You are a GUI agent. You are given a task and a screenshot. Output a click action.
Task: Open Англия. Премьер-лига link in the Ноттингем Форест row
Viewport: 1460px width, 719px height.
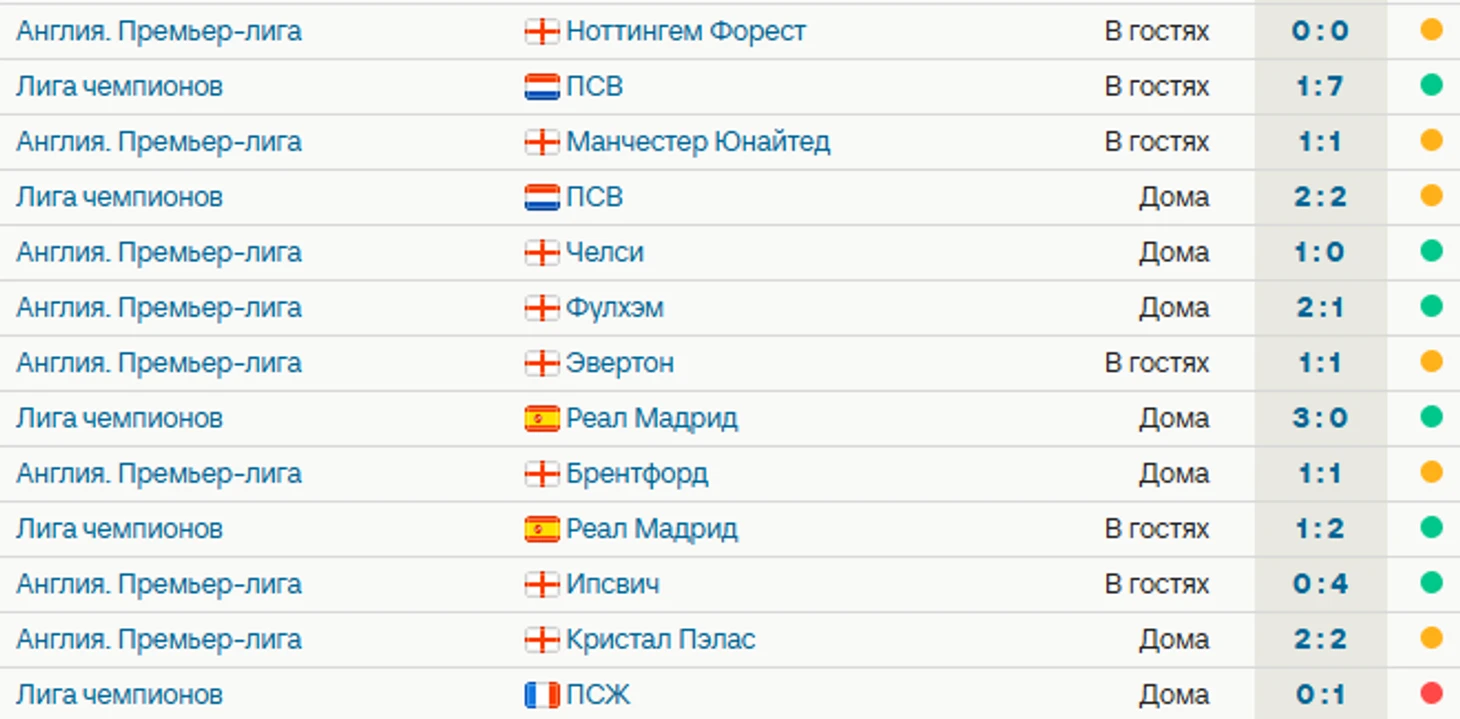click(159, 32)
